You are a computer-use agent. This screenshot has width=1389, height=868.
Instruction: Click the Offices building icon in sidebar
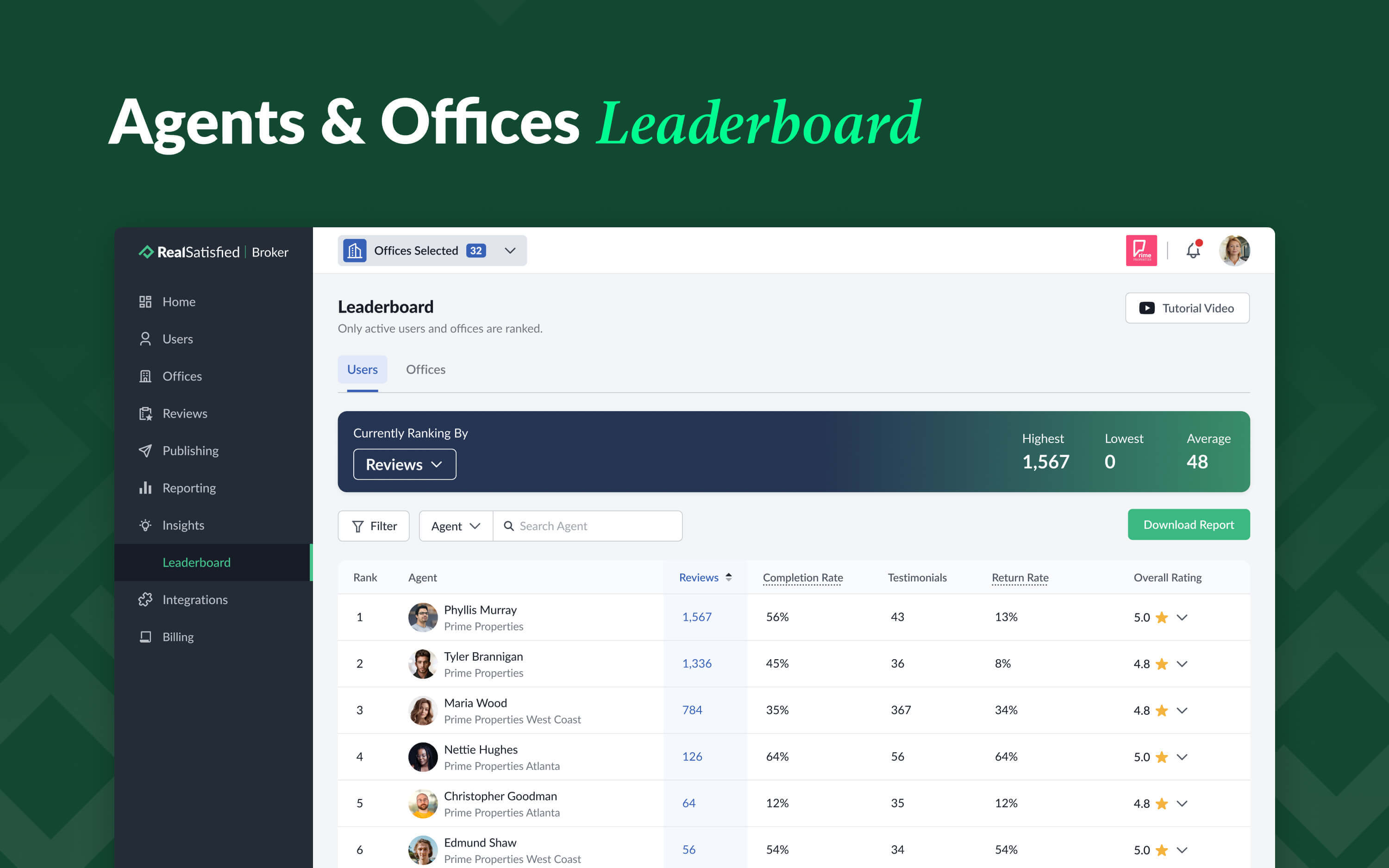(145, 376)
